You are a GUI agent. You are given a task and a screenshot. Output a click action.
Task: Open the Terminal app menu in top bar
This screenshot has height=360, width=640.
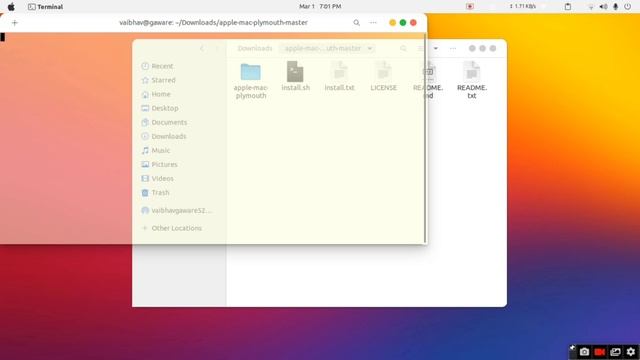click(45, 7)
